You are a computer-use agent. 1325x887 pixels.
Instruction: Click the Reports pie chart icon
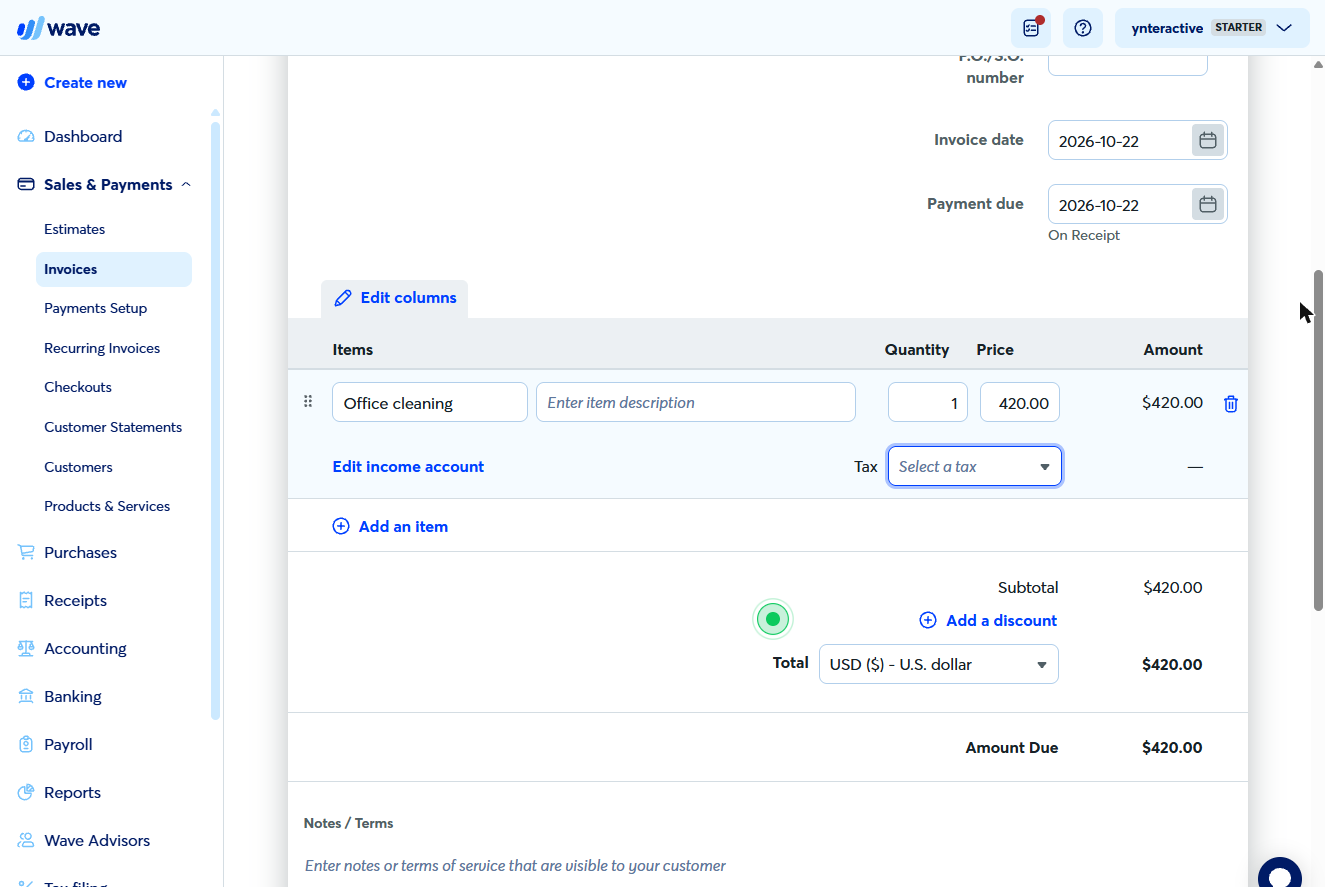pos(26,793)
